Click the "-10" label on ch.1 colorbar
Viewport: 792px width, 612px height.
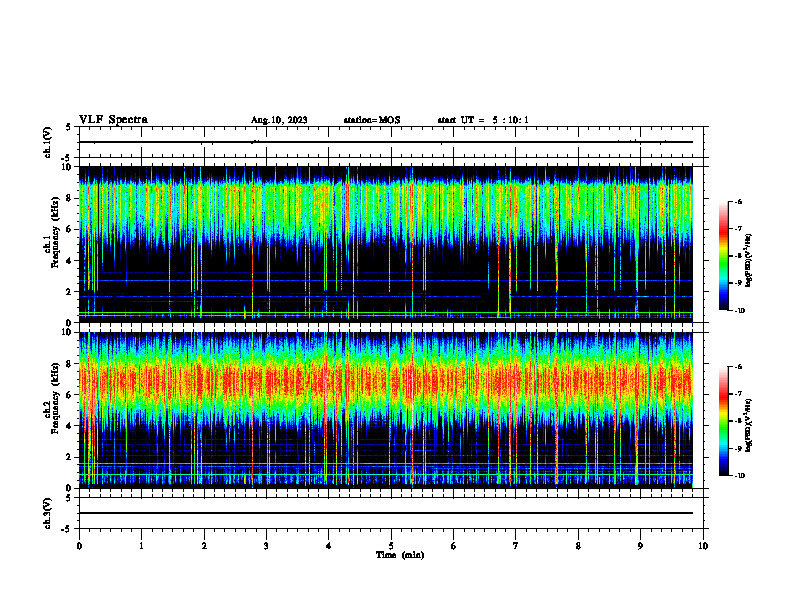pyautogui.click(x=739, y=311)
